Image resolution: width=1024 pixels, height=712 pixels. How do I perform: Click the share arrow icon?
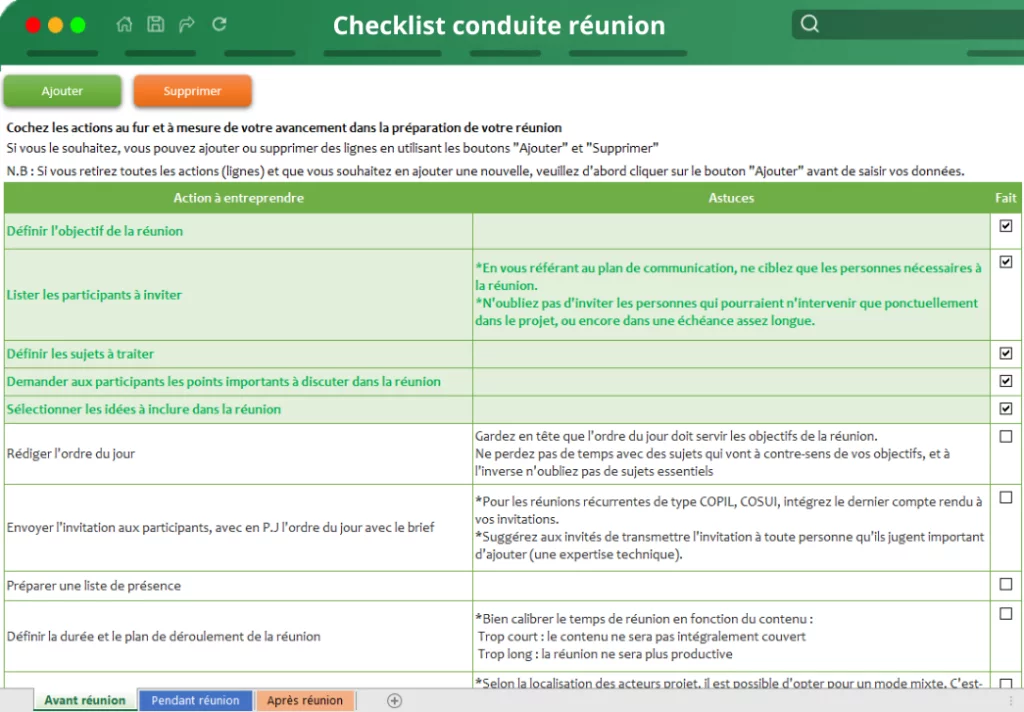187,25
